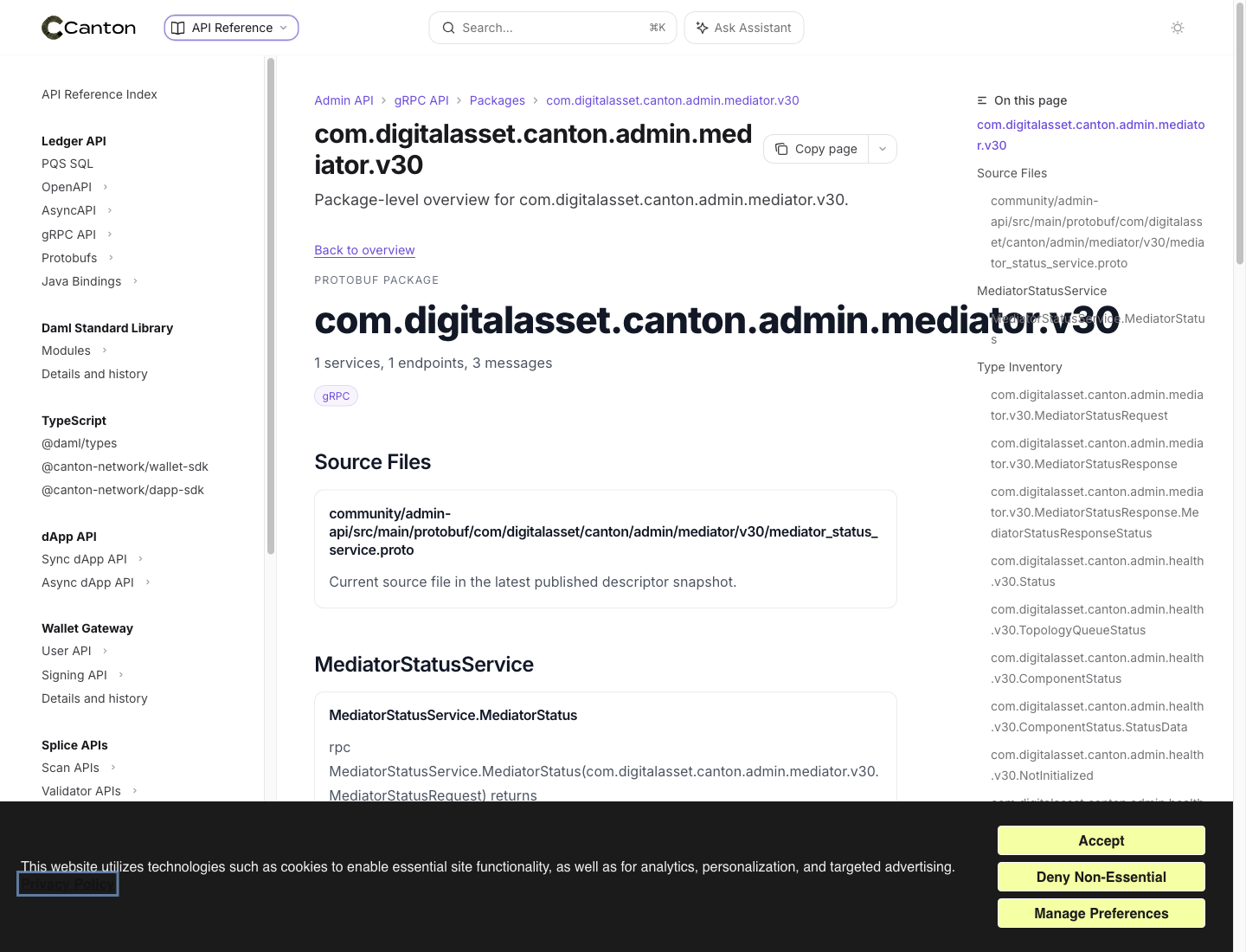This screenshot has width=1246, height=952.
Task: Expand the Modules sidebar chevron
Action: [x=105, y=351]
